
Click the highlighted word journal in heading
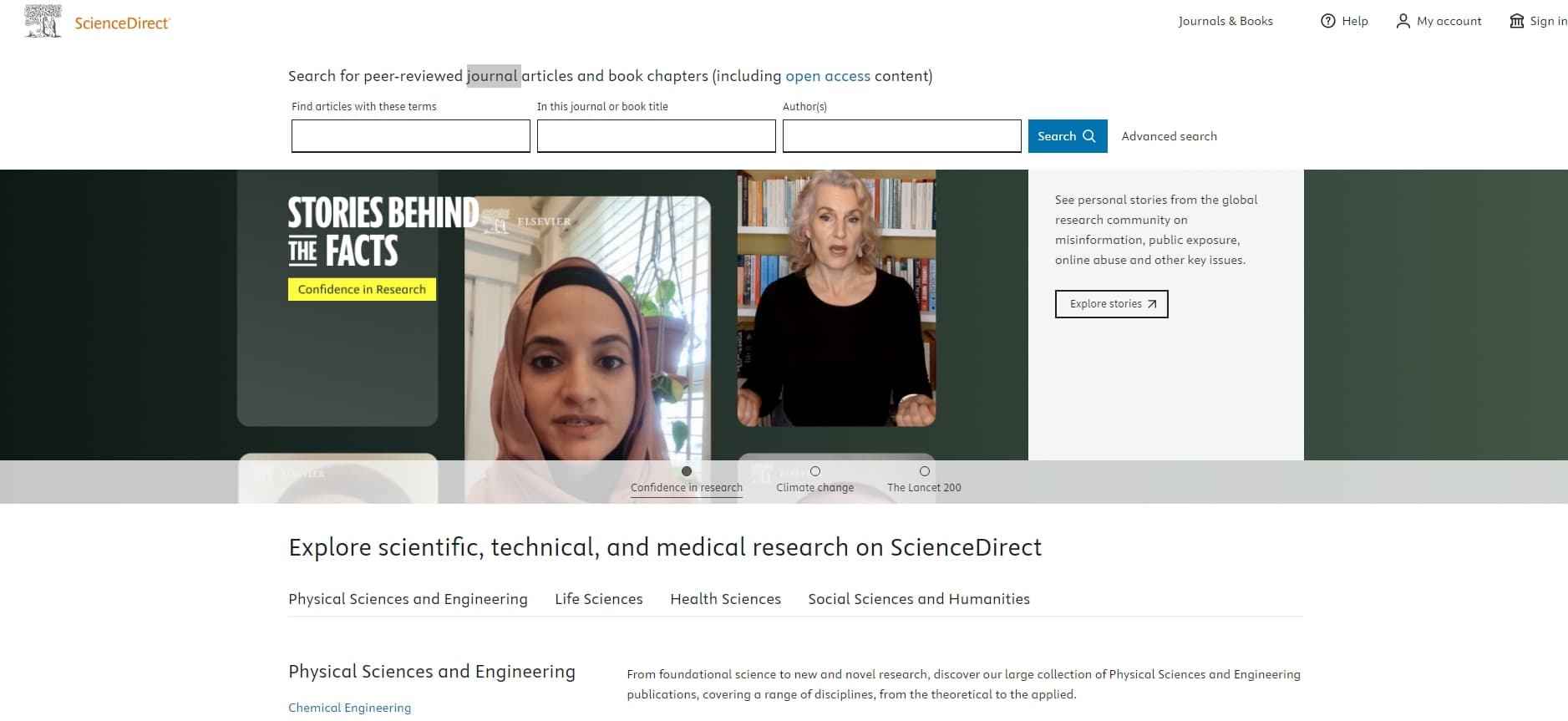(493, 76)
